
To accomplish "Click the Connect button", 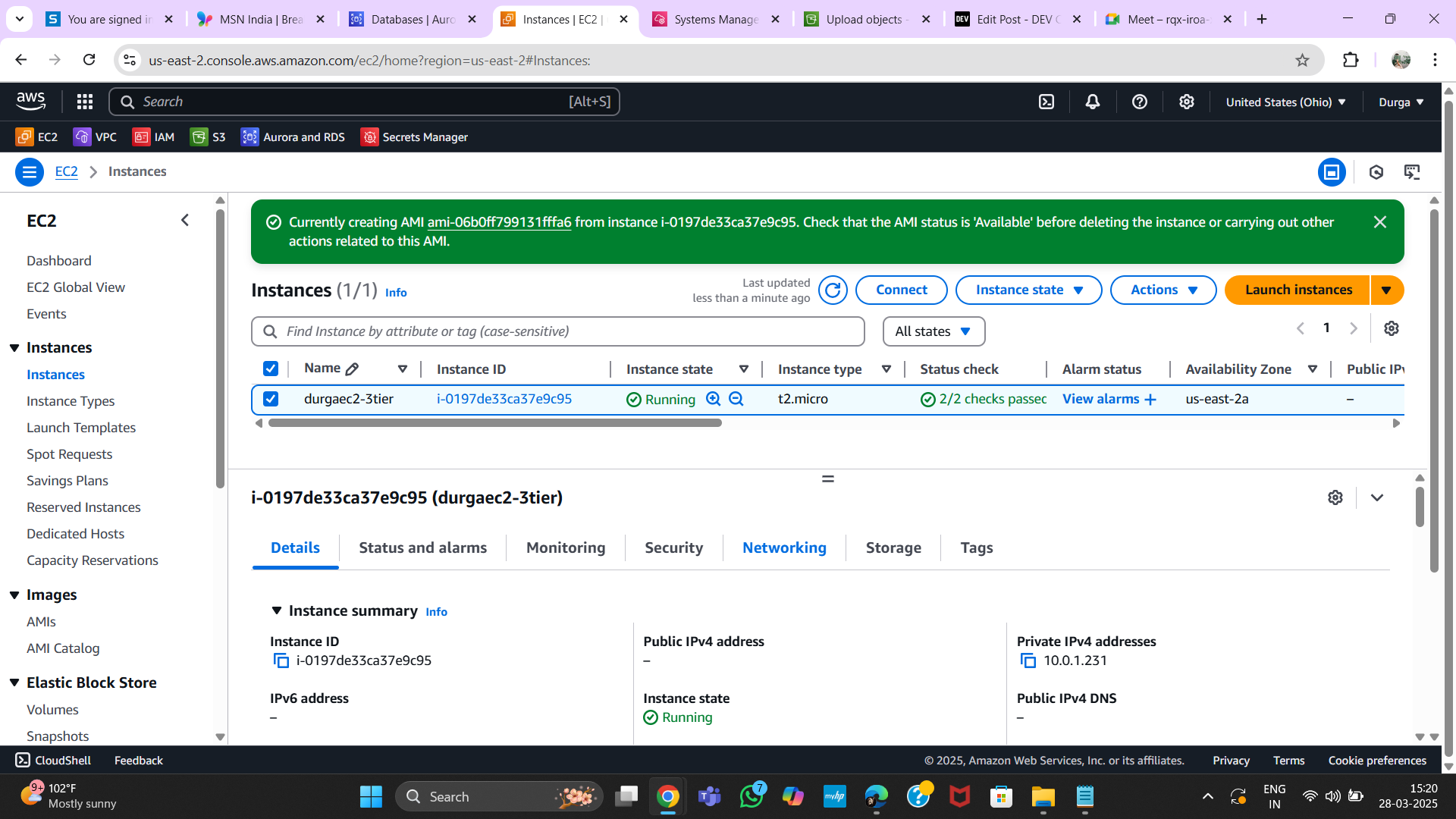I will (x=902, y=290).
